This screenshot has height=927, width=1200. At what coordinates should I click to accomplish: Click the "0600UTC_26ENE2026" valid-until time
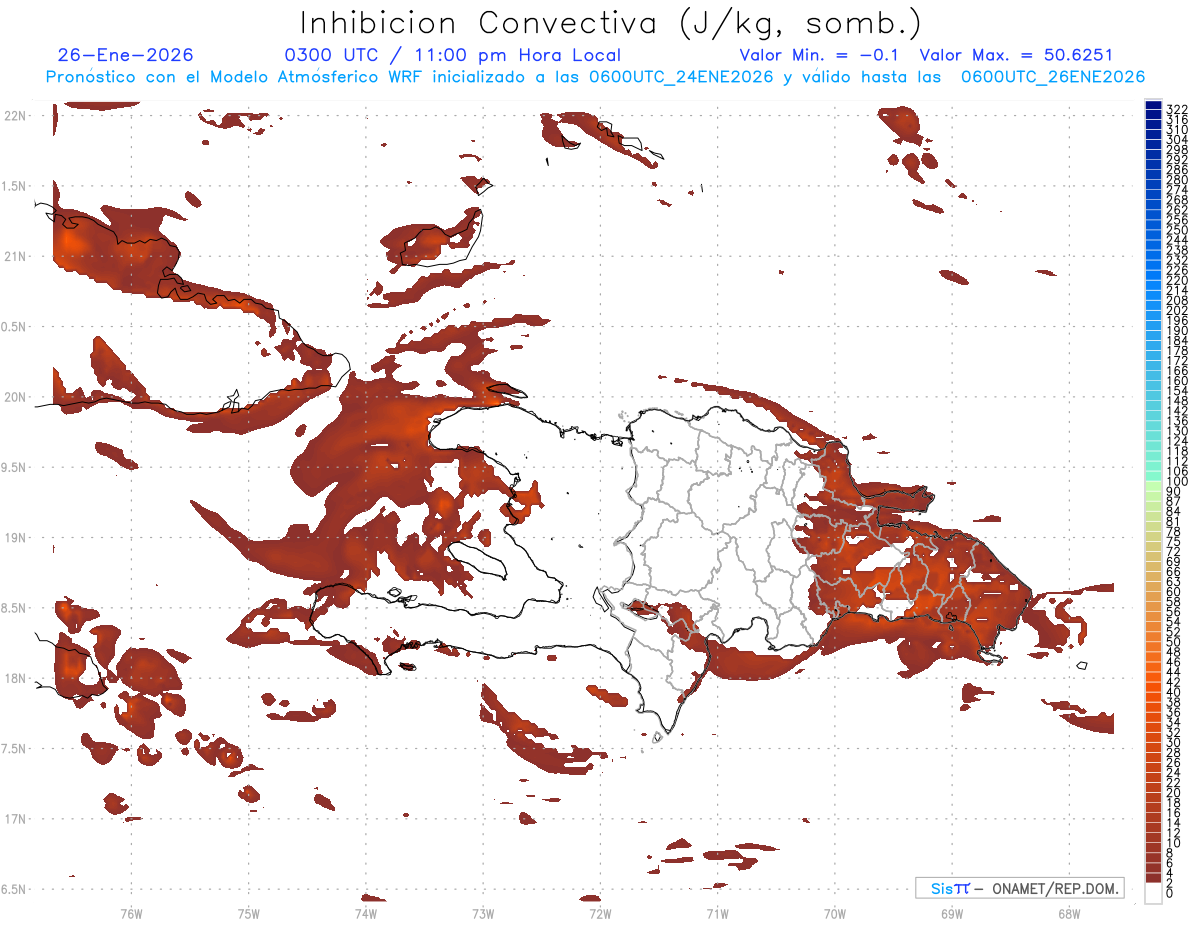[x=1053, y=77]
